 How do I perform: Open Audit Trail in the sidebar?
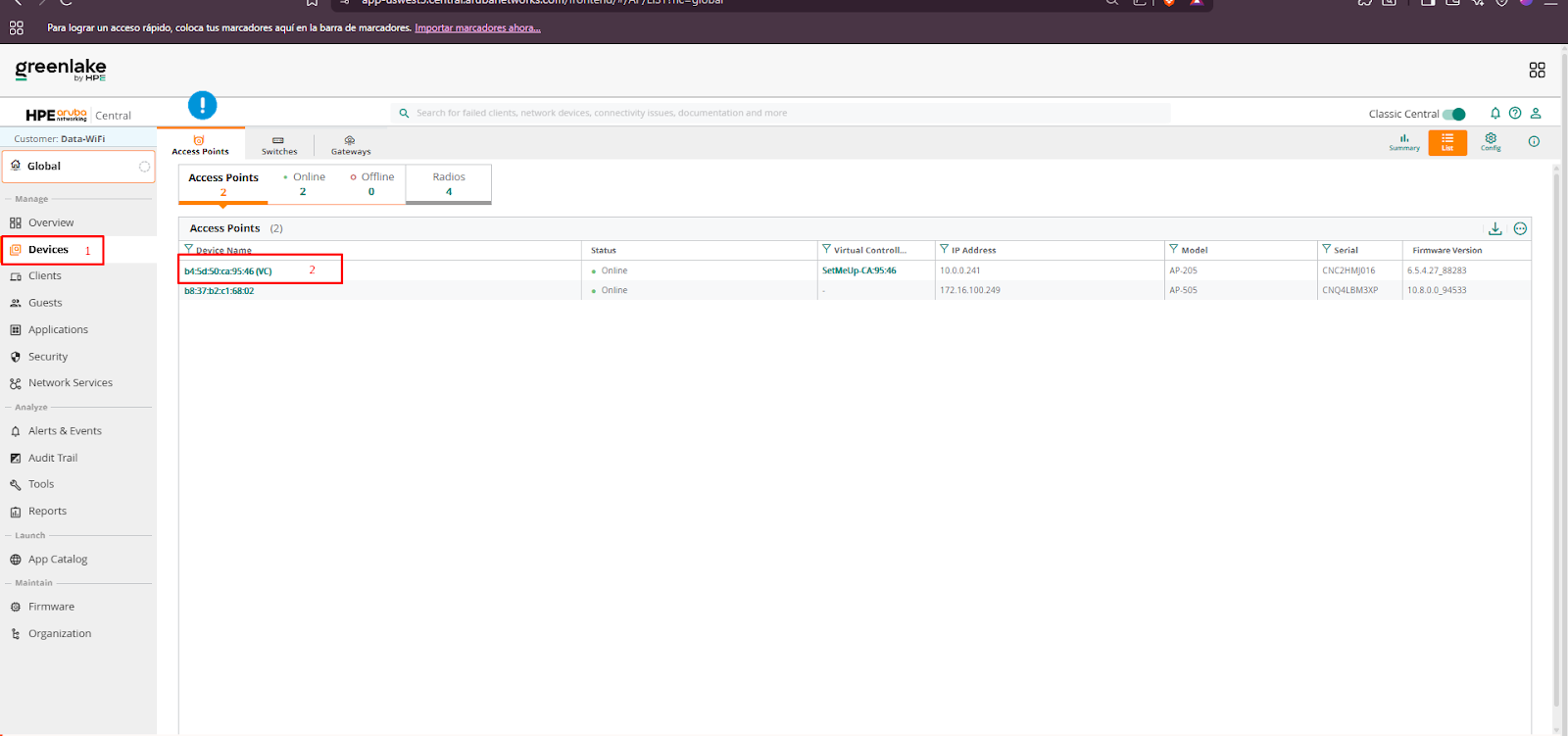point(53,458)
